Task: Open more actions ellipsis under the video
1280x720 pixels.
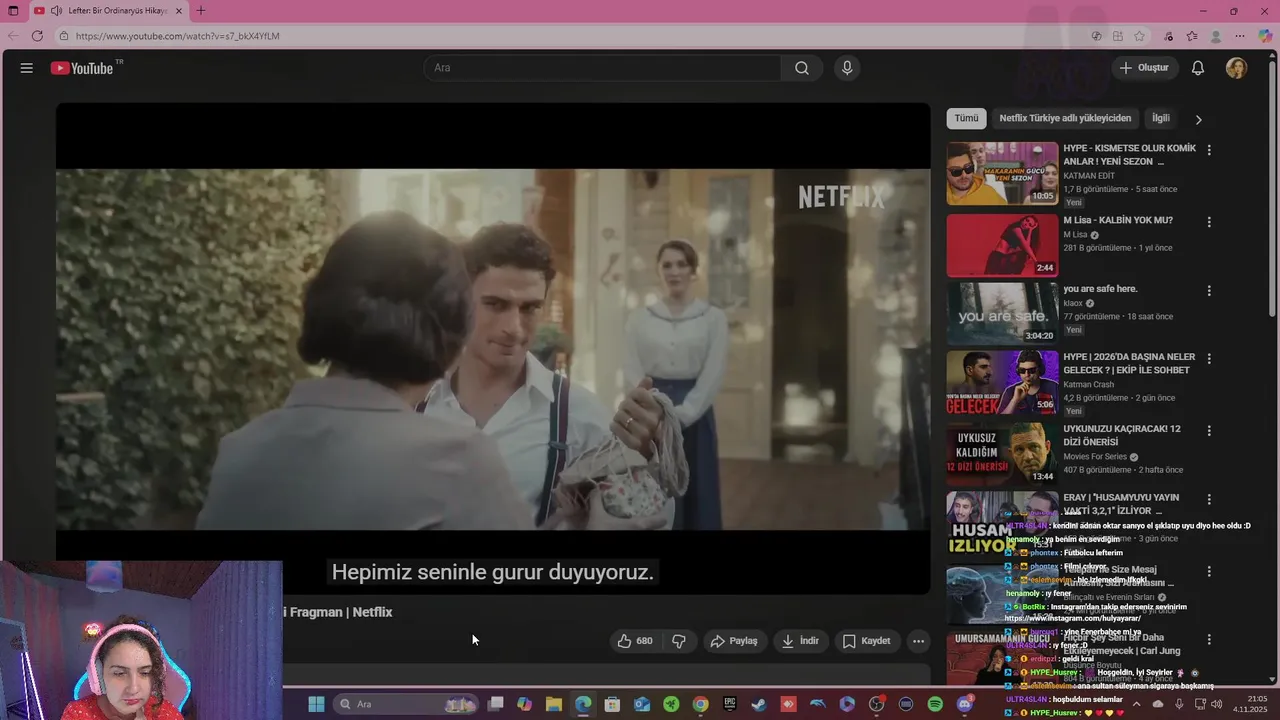Action: tap(918, 641)
